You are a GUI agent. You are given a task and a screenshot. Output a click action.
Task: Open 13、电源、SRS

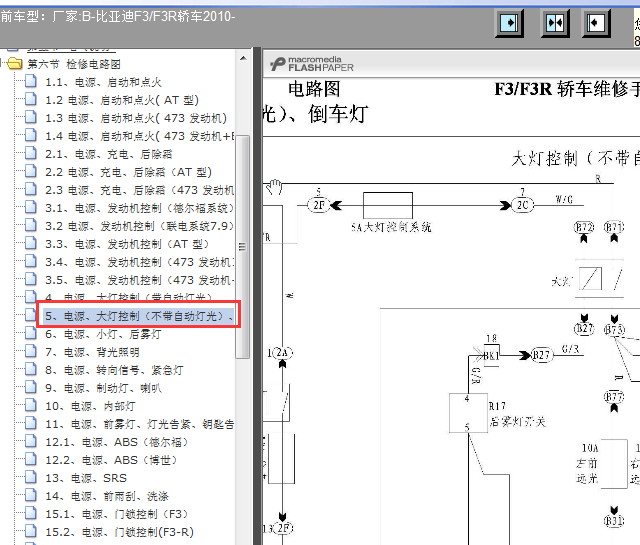86,478
